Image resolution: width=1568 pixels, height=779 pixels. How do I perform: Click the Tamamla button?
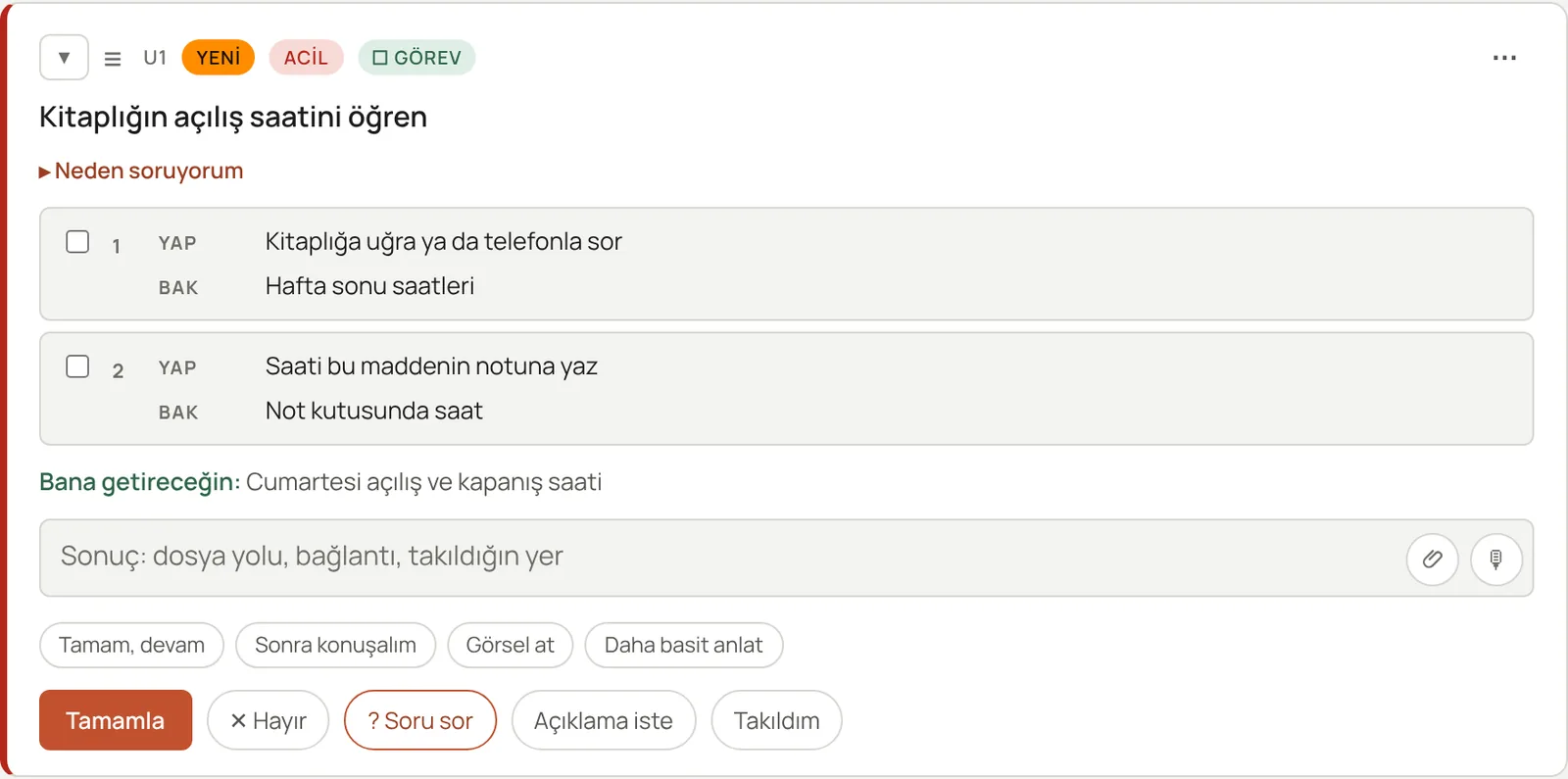[x=116, y=720]
